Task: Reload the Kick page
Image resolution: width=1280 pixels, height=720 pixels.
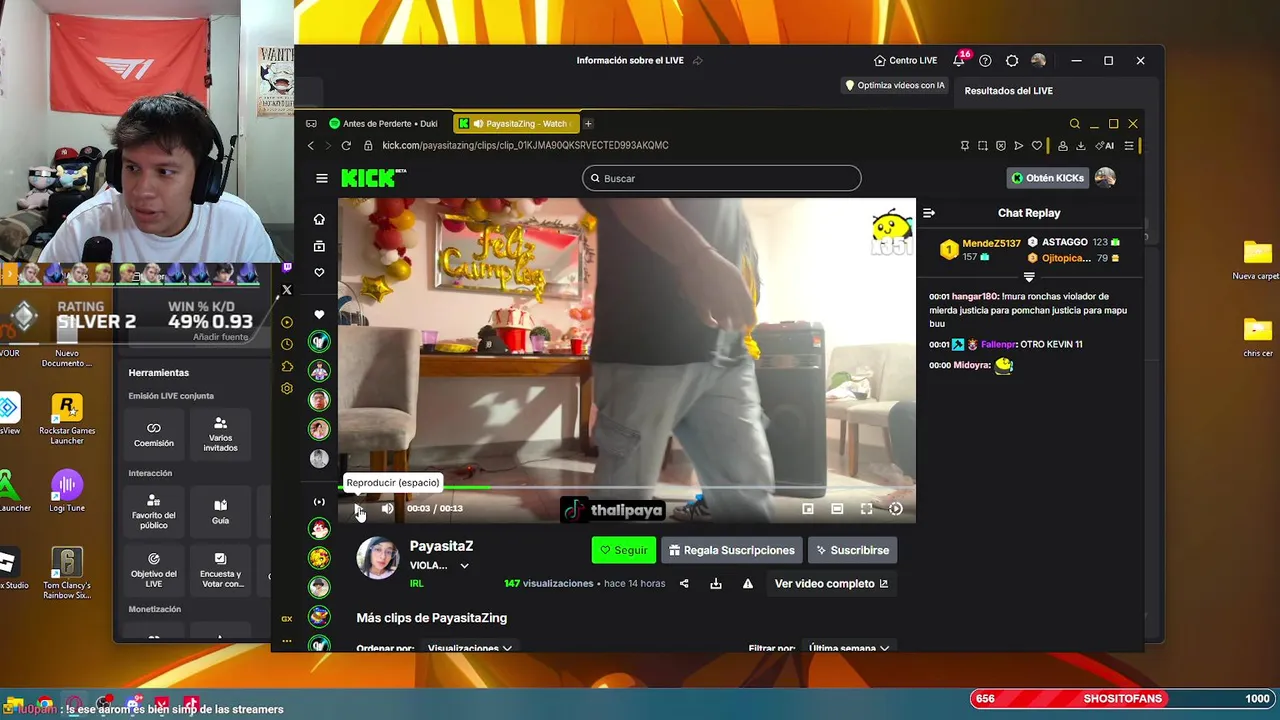Action: point(346,146)
